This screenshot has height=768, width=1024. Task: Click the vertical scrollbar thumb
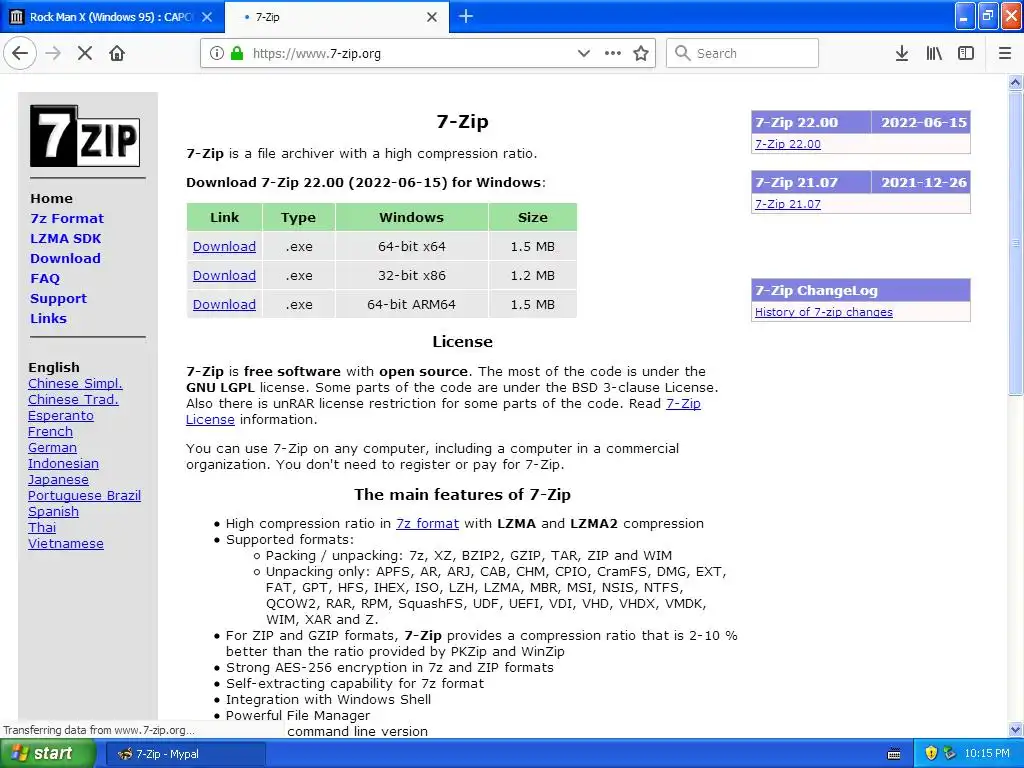point(1015,243)
